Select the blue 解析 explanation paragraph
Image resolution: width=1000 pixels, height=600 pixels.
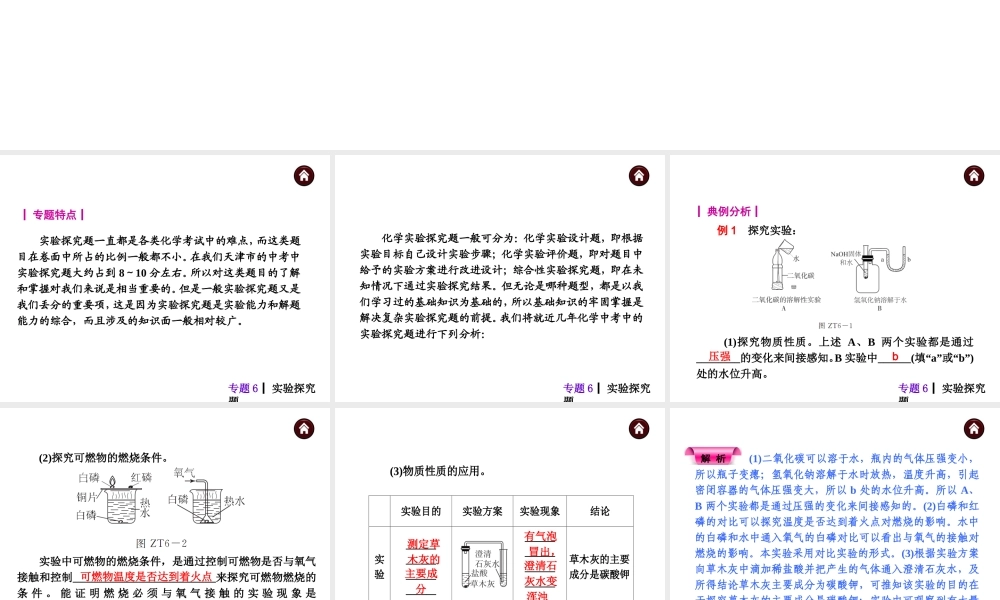pos(837,527)
